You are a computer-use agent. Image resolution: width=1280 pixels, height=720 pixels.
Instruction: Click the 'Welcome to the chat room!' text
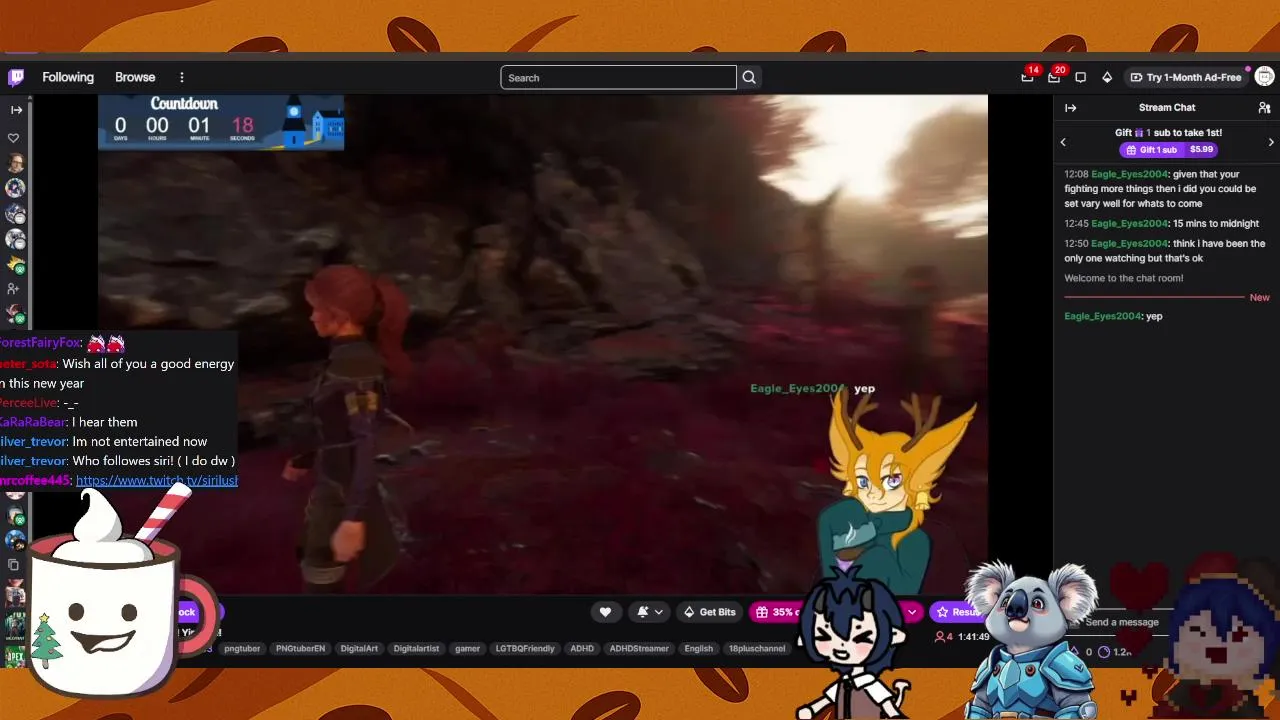(x=1124, y=278)
